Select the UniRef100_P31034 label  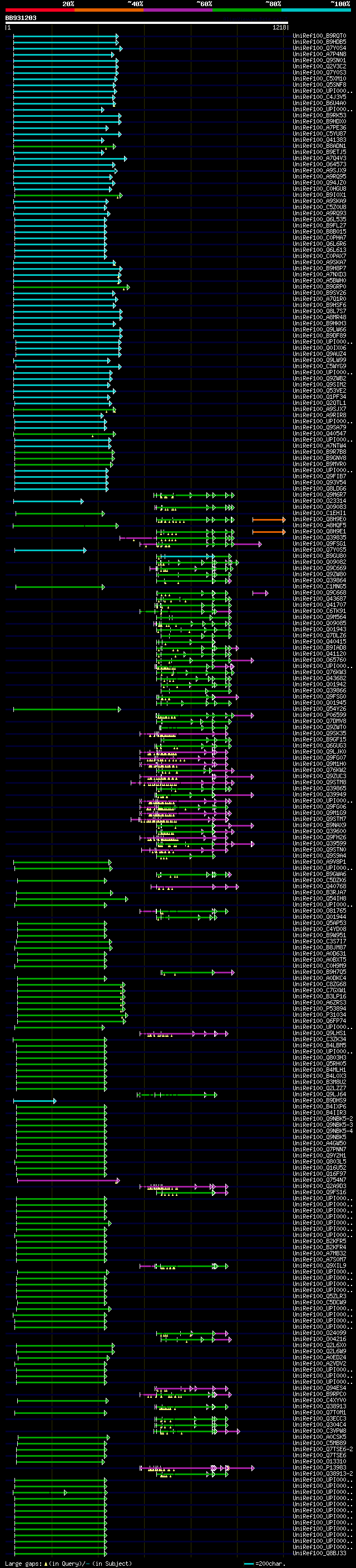pyautogui.click(x=319, y=1015)
